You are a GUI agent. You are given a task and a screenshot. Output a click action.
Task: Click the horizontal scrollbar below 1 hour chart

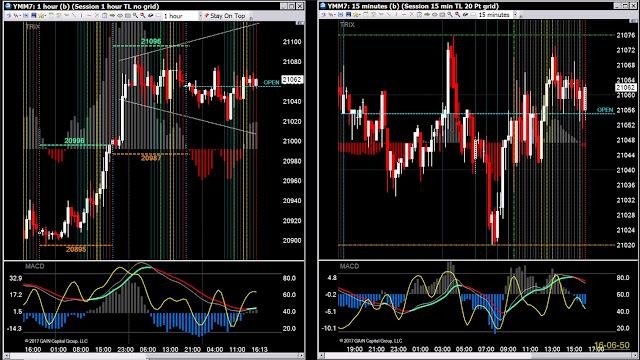tap(154, 356)
